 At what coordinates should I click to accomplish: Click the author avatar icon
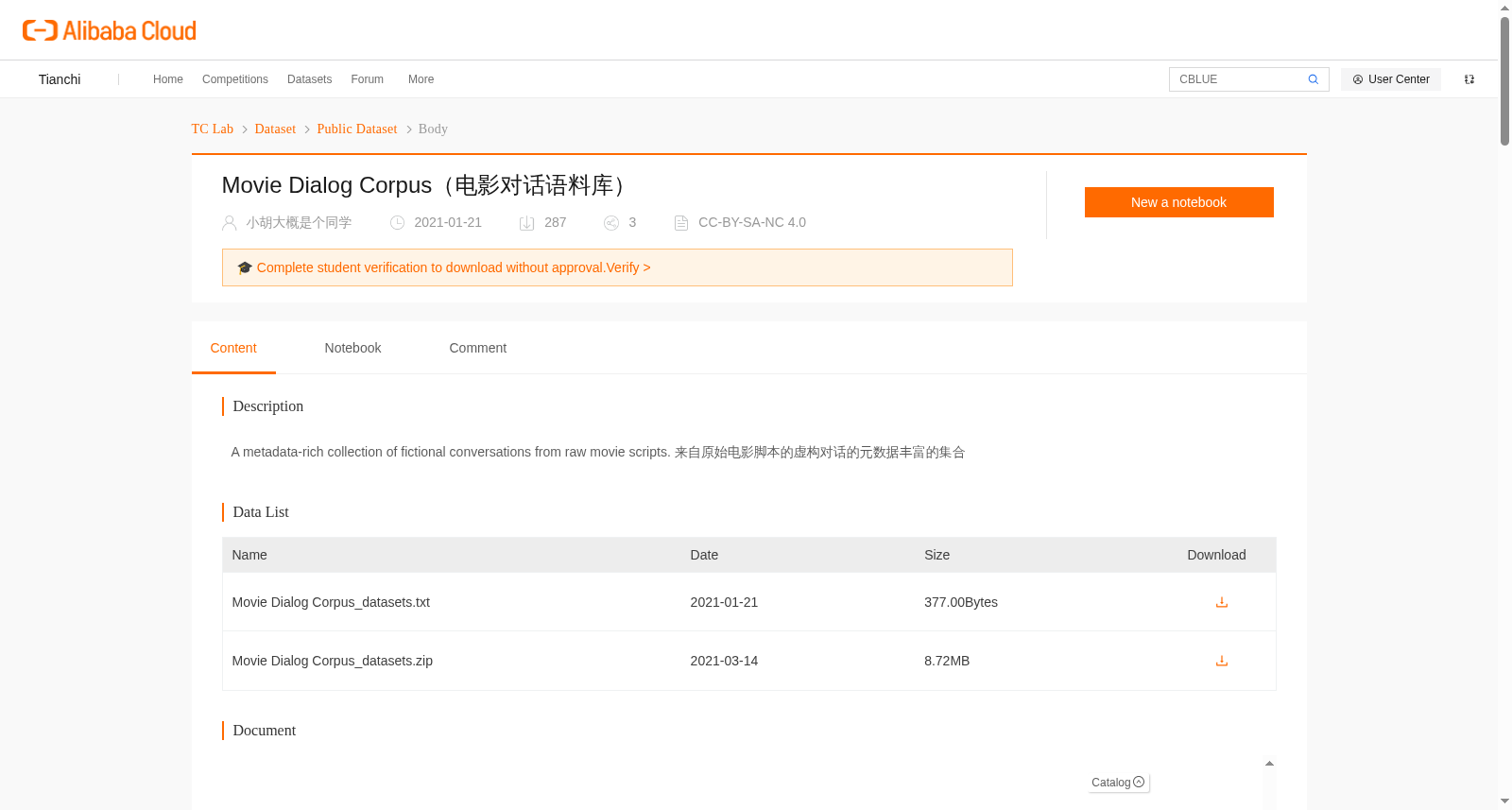point(229,223)
